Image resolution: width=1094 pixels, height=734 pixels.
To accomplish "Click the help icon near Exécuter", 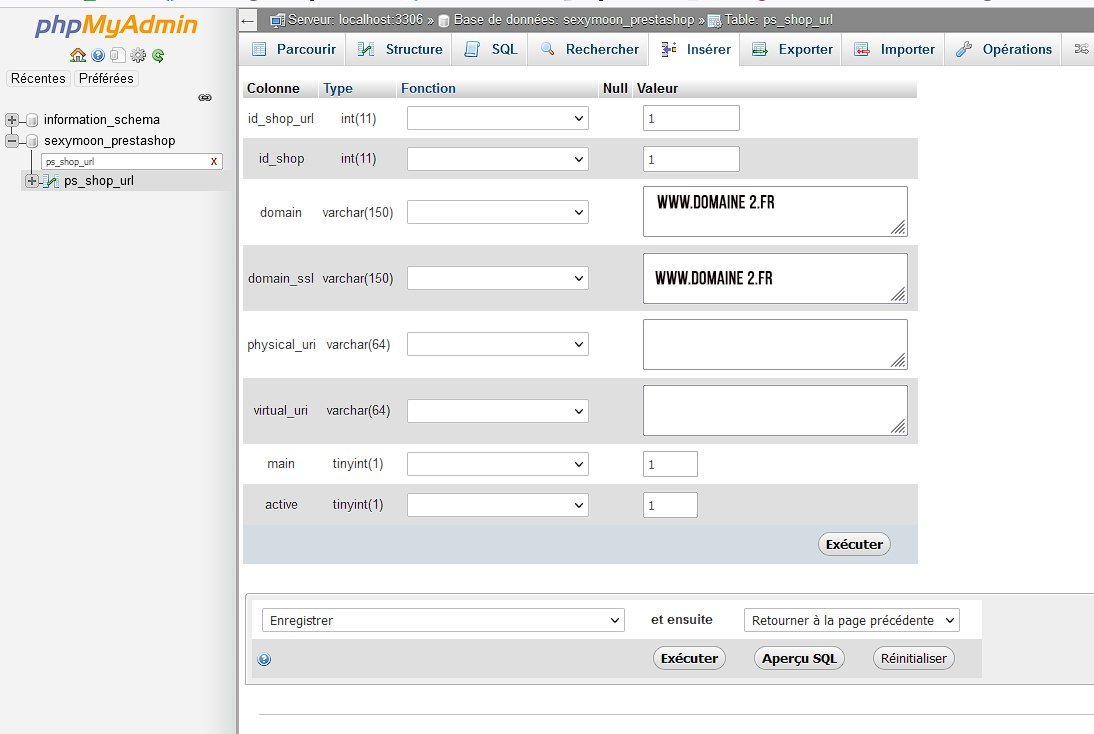I will tap(264, 659).
